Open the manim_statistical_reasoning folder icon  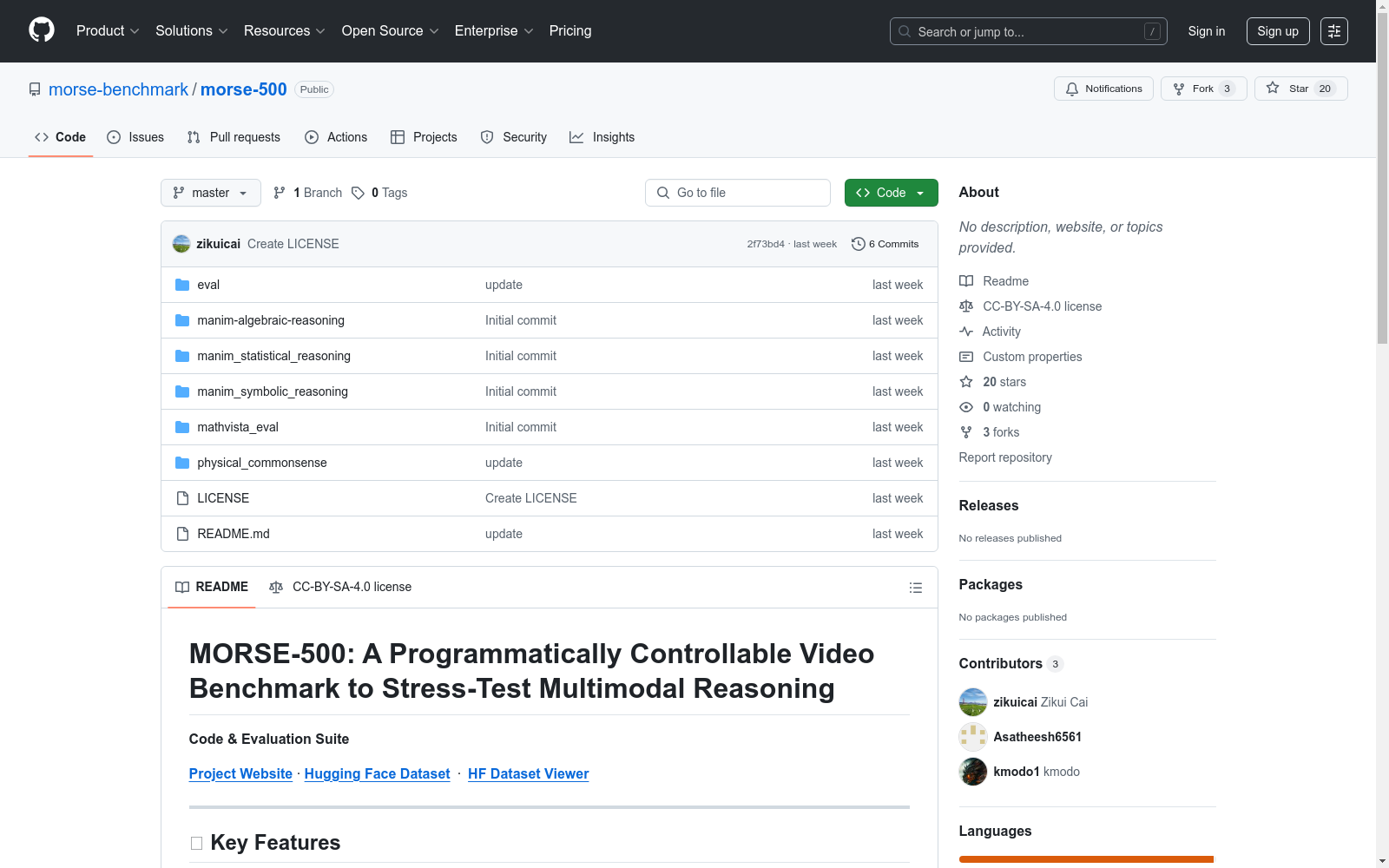[x=182, y=356]
